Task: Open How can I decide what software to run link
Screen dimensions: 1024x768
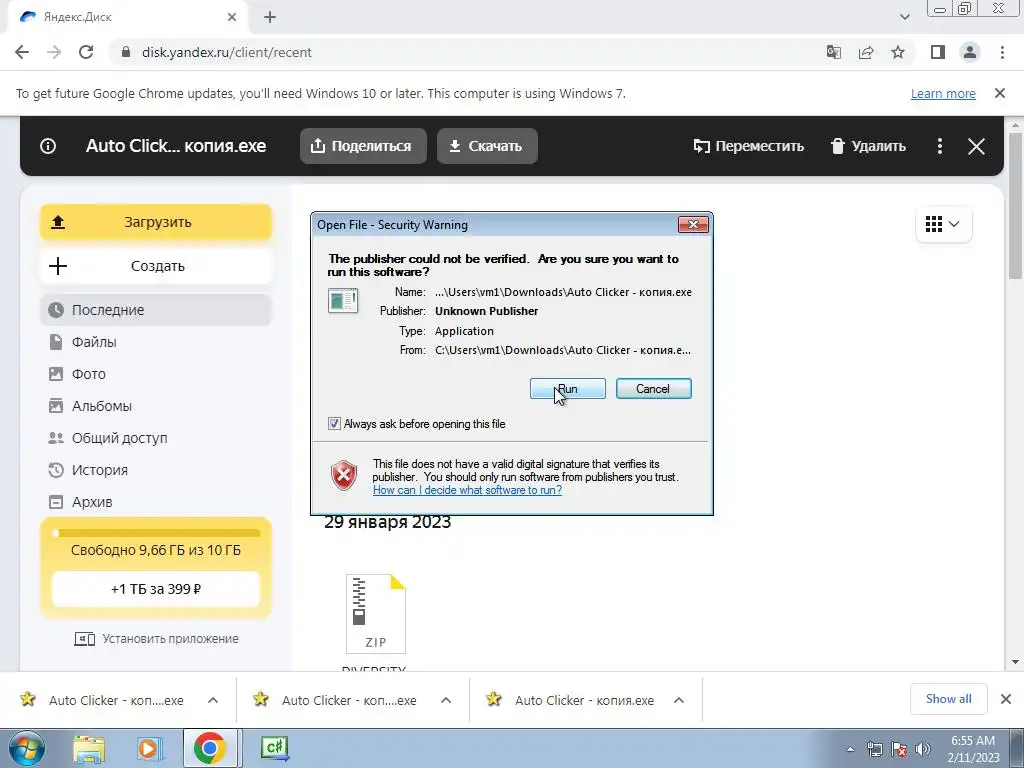Action: (x=467, y=490)
